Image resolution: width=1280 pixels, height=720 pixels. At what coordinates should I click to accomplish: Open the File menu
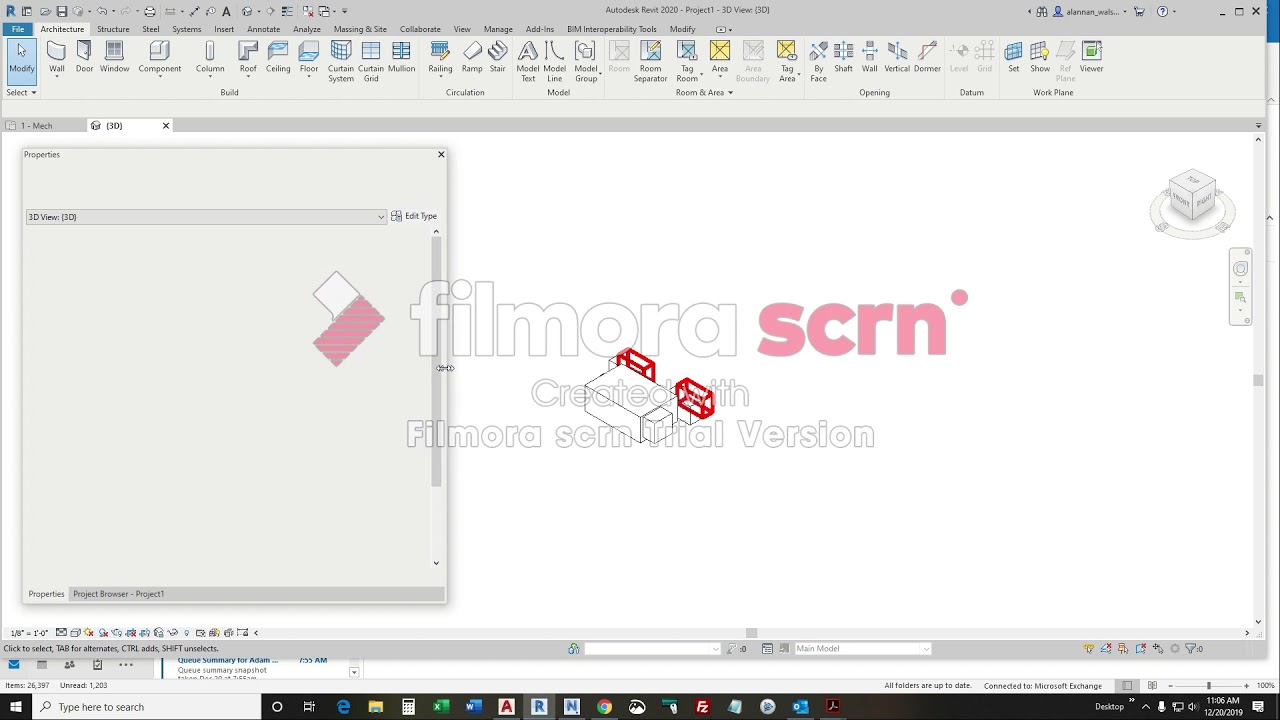pos(18,29)
